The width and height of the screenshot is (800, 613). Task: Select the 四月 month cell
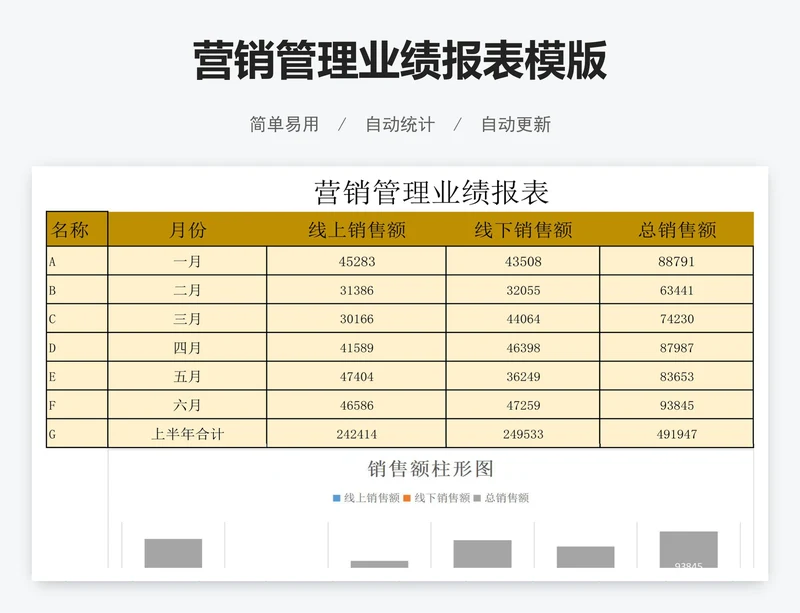187,348
